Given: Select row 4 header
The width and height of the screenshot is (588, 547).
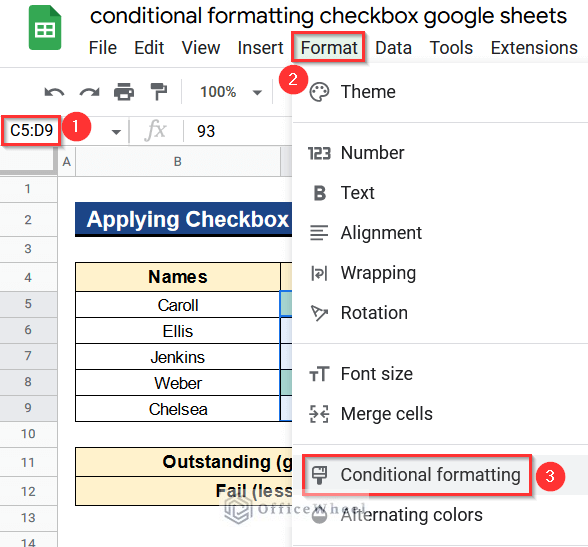Looking at the screenshot, I should 28,278.
